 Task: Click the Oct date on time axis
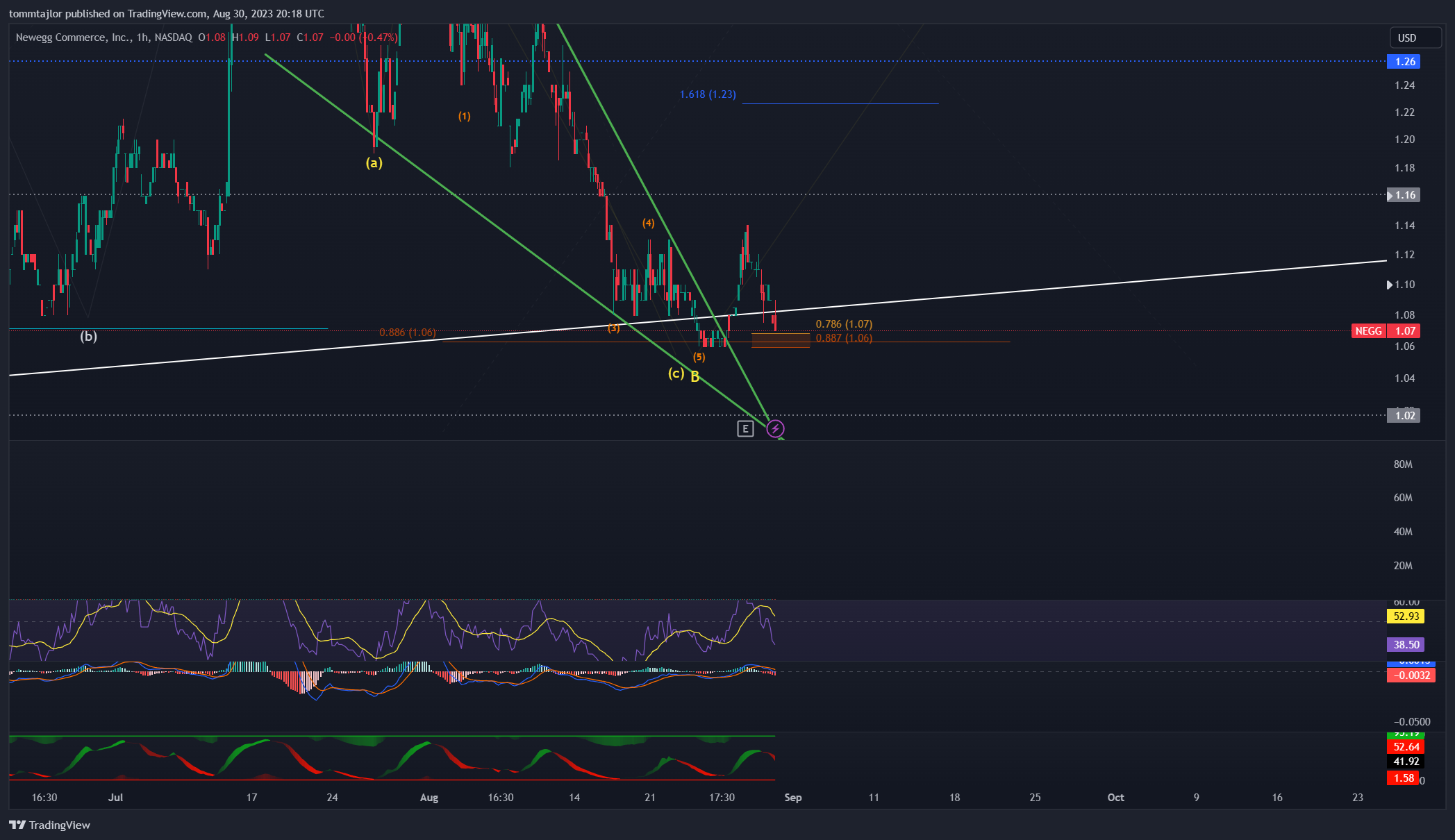coord(1115,798)
